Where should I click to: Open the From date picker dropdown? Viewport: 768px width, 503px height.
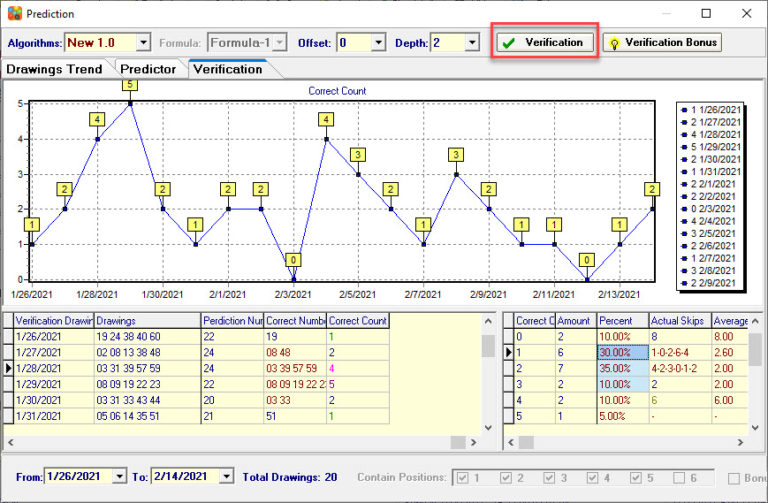(120, 476)
